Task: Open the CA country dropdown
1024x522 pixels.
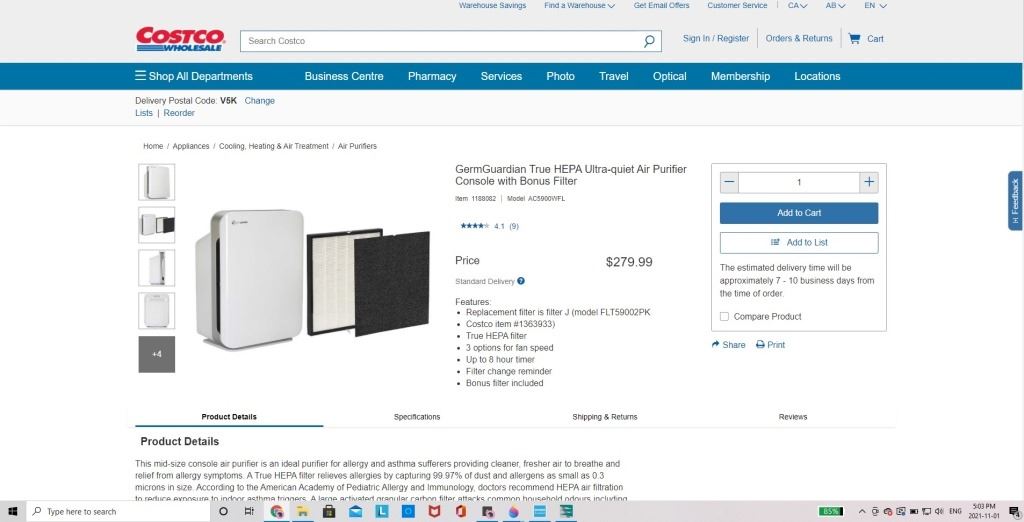Action: 797,5
